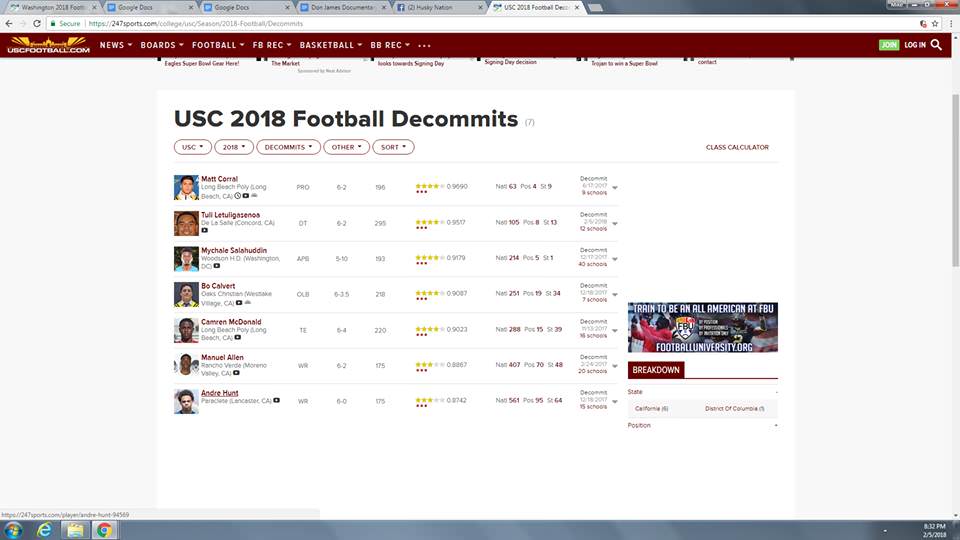The width and height of the screenshot is (960, 540).
Task: Open more nav options ellipsis
Action: click(424, 45)
